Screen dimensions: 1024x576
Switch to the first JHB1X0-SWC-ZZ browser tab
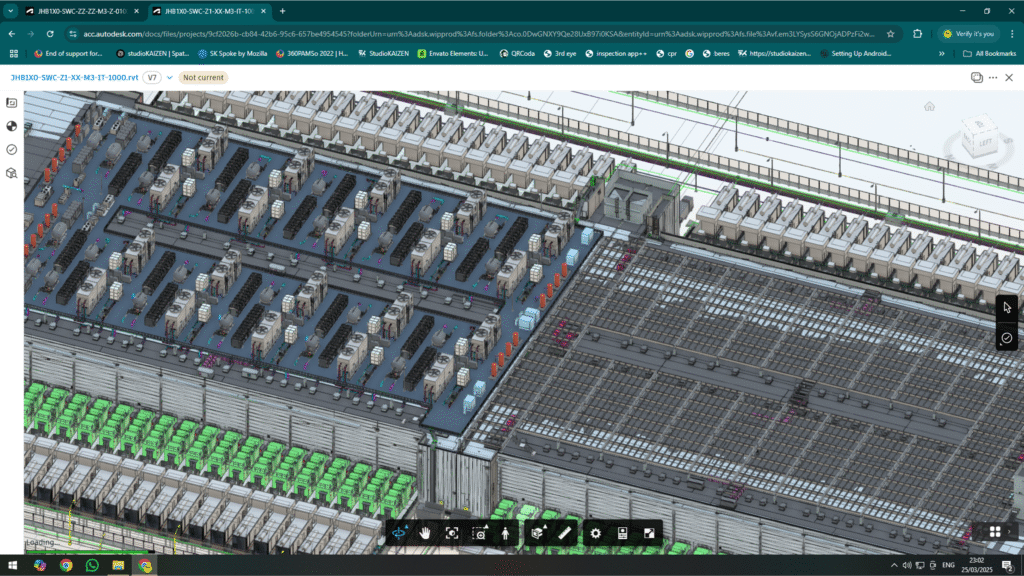click(x=74, y=11)
